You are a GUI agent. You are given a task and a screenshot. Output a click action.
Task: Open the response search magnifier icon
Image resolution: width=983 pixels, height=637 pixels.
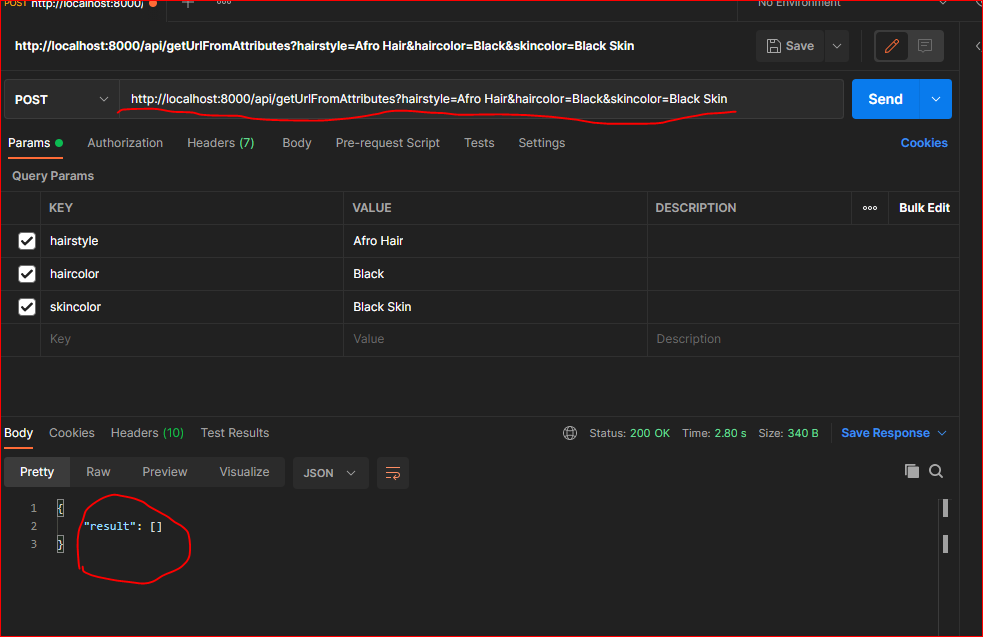point(936,471)
